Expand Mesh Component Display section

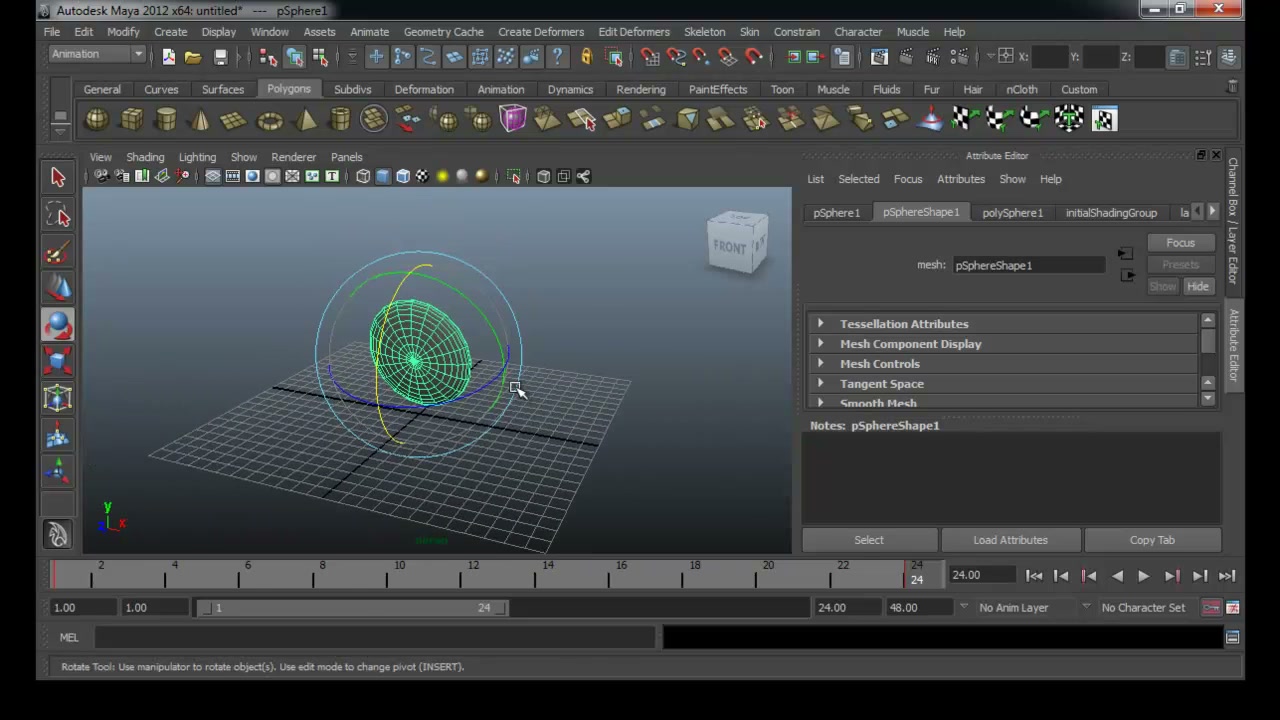click(820, 343)
